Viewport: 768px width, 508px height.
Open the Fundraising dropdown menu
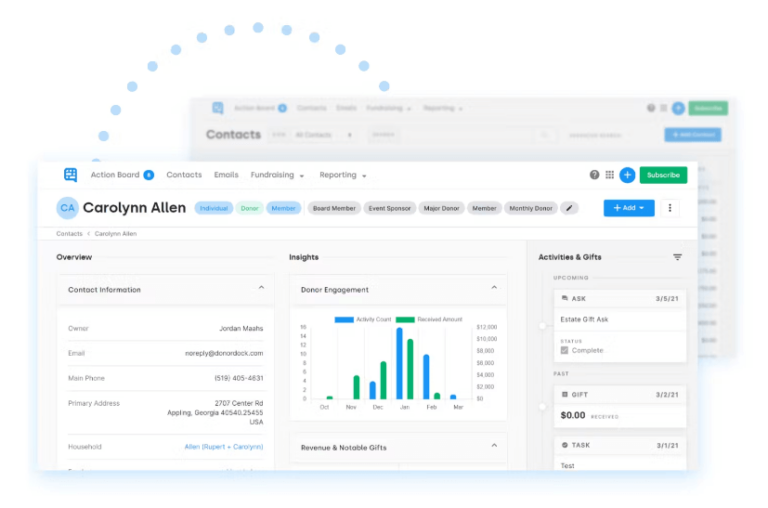pos(278,175)
